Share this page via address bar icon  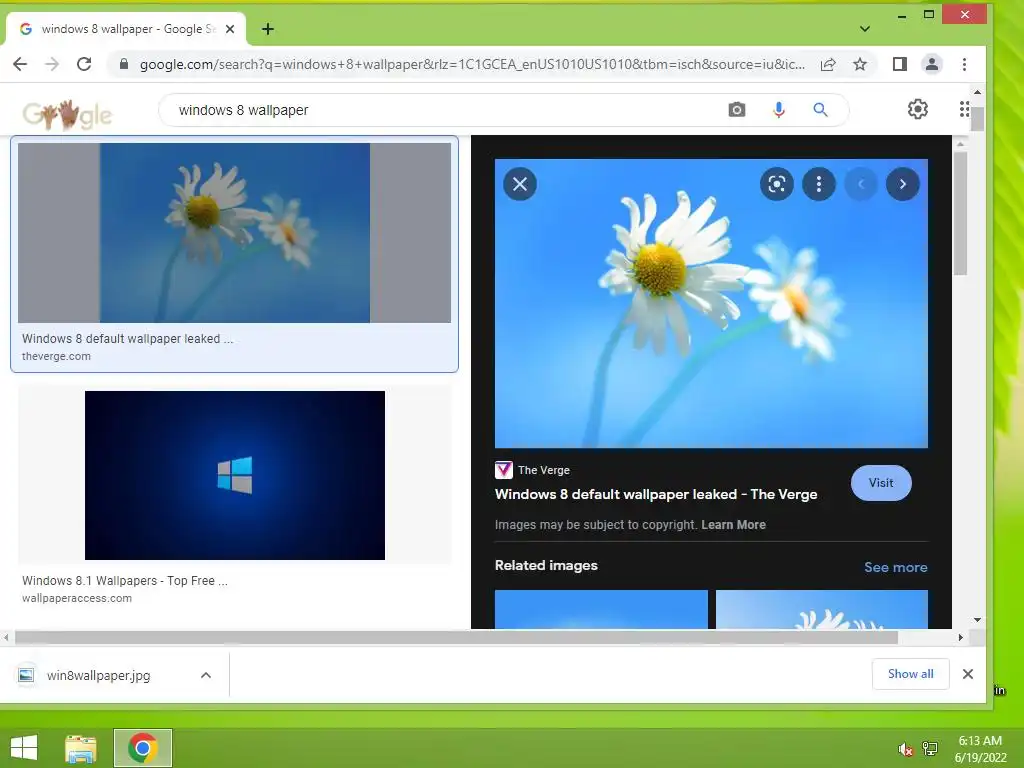tap(827, 64)
